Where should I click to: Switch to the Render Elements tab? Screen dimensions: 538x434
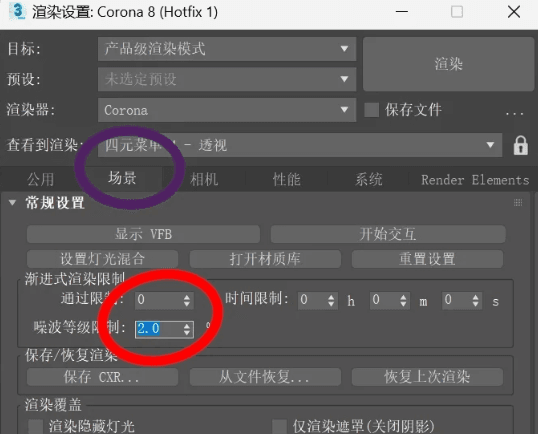(x=475, y=180)
